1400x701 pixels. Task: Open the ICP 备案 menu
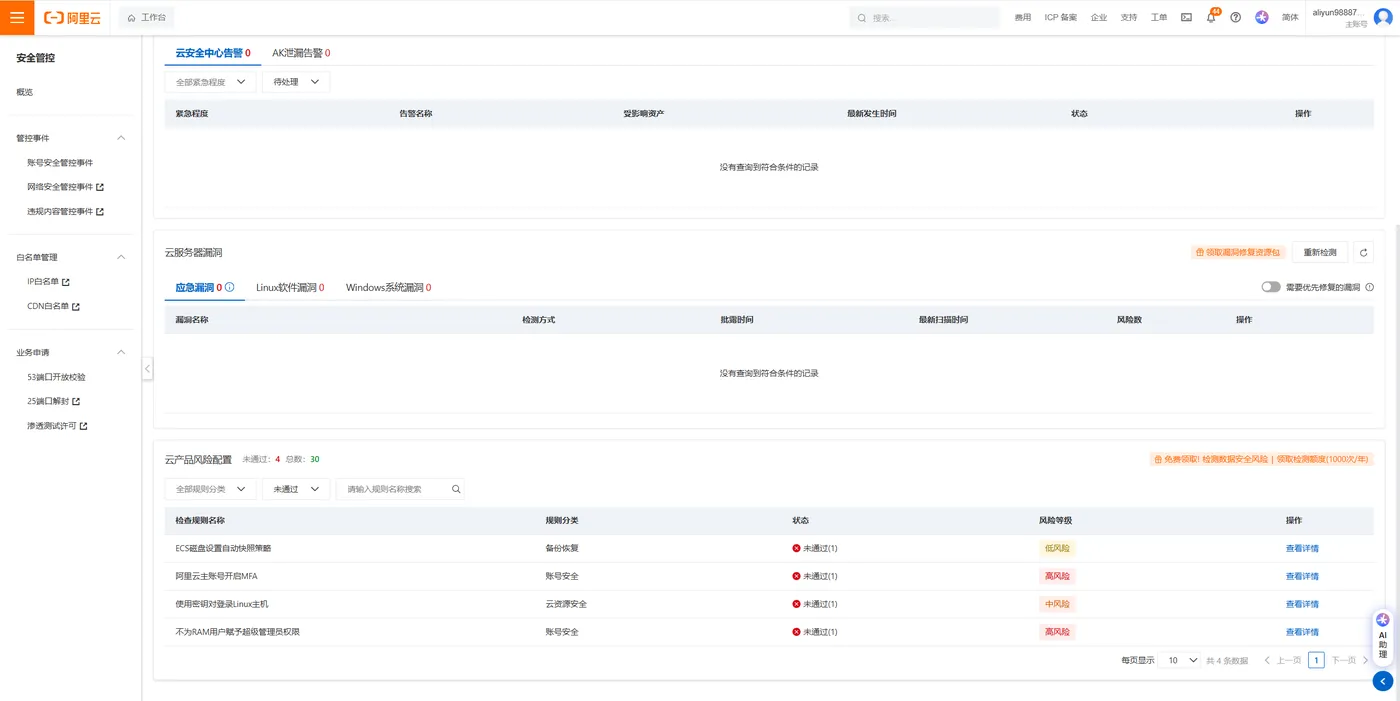point(1061,18)
